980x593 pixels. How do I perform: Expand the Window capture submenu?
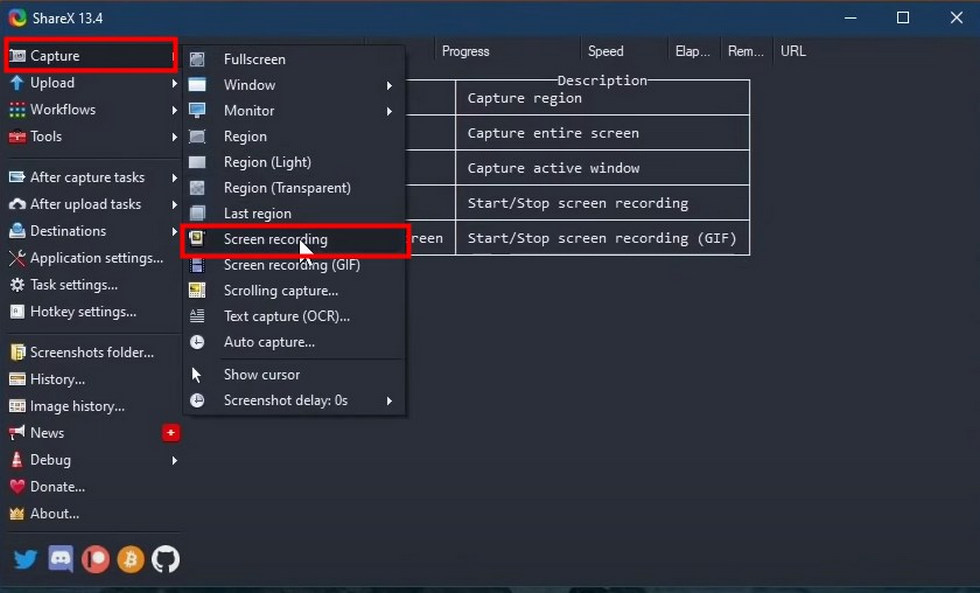click(248, 85)
